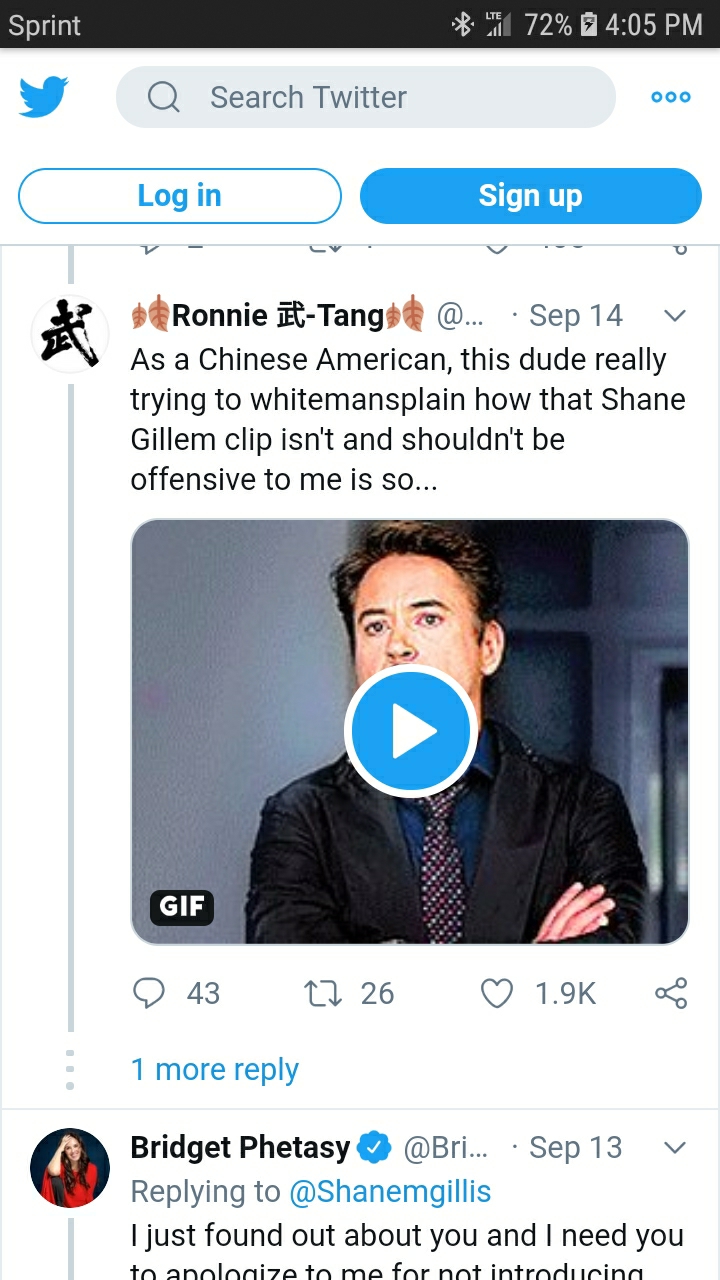Expand dropdown arrow on Ronnie's tweet
The height and width of the screenshot is (1280, 720).
pyautogui.click(x=675, y=316)
